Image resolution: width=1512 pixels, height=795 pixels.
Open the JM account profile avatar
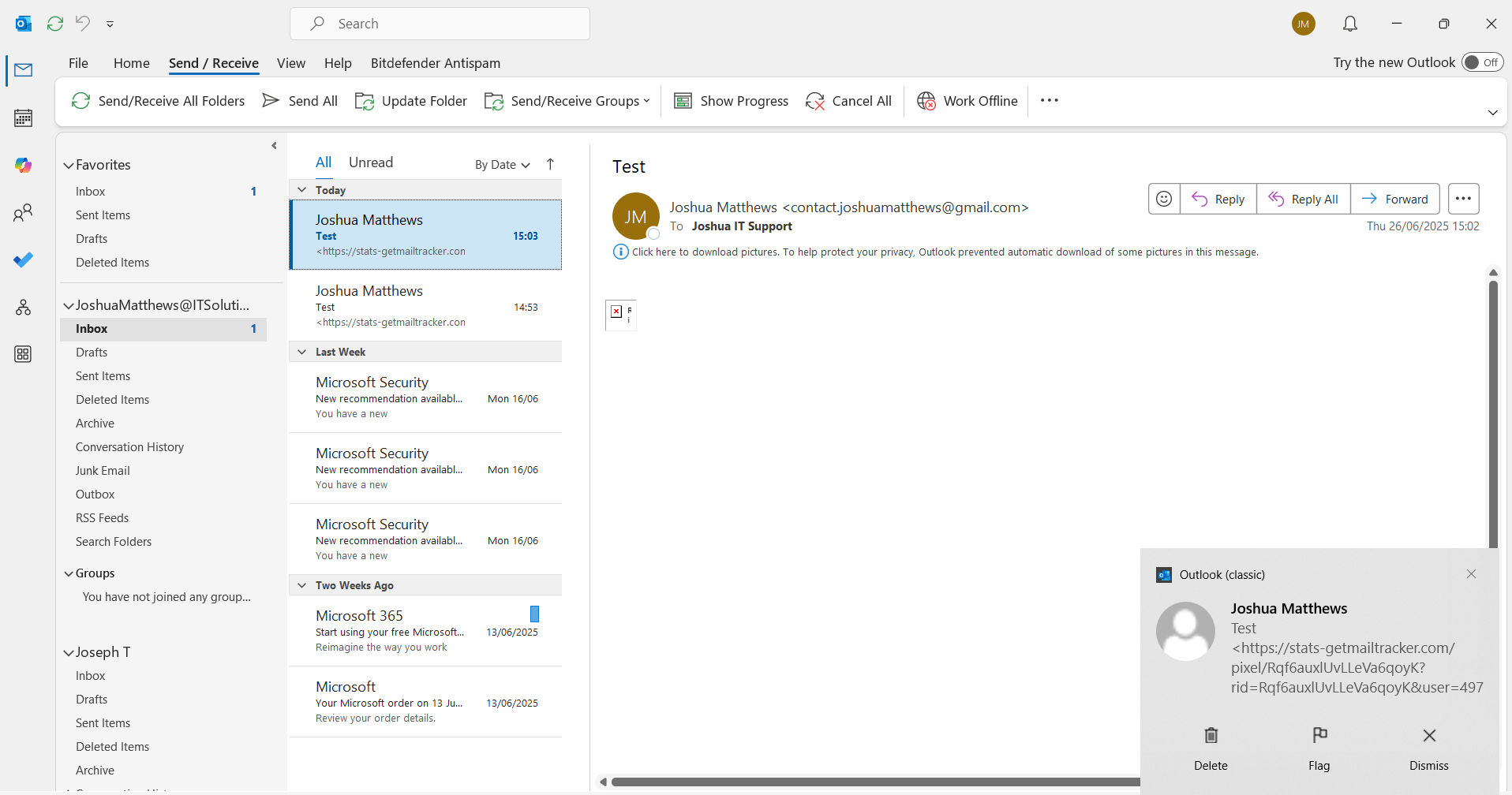[x=1304, y=24]
